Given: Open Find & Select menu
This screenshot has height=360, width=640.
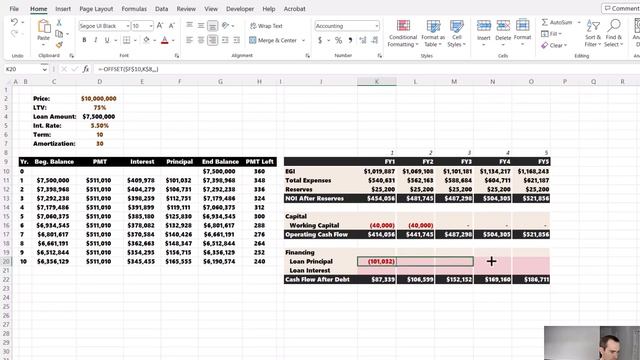Looking at the screenshot, I should click(x=613, y=33).
